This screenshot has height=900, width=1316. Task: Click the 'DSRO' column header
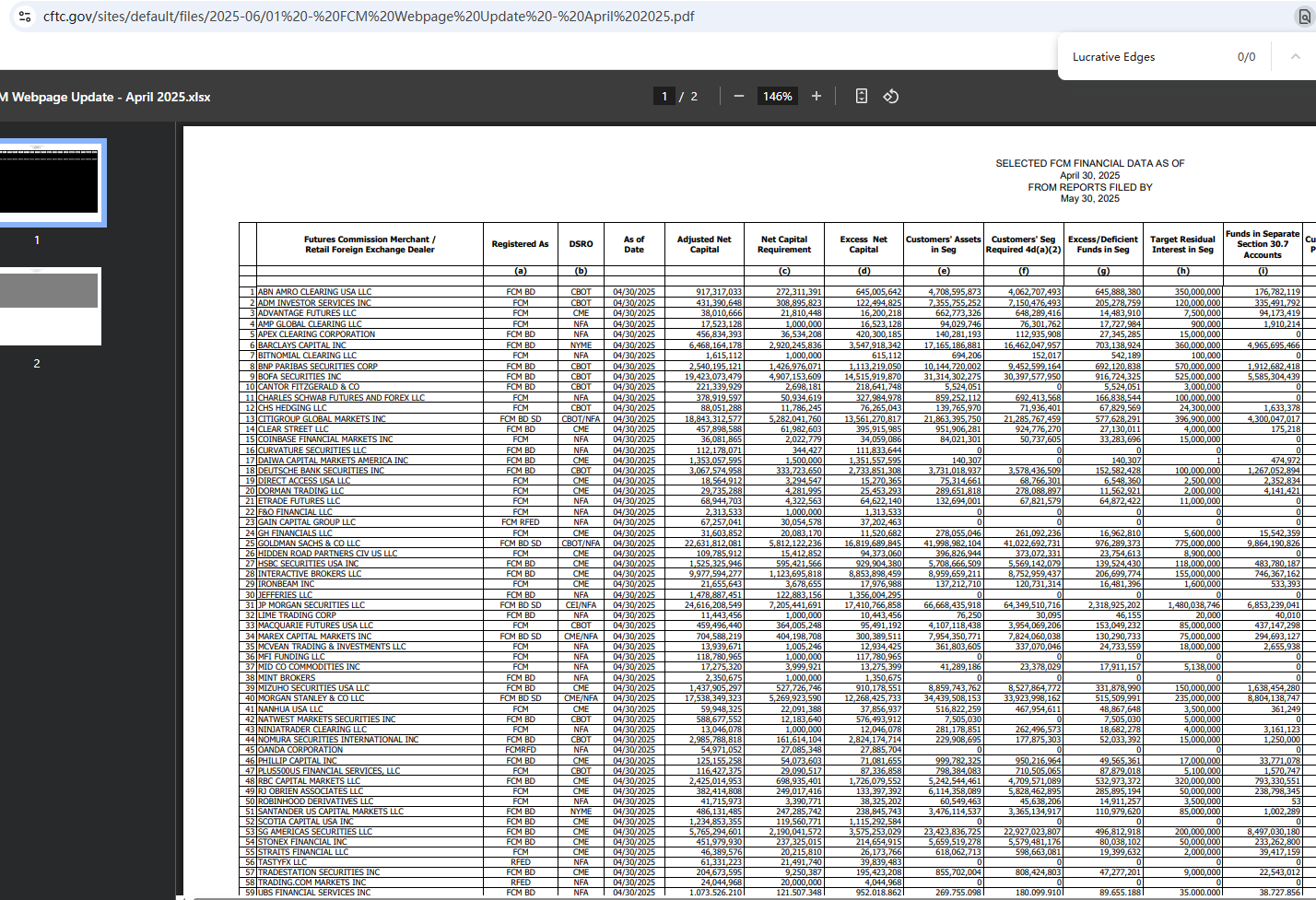click(x=581, y=244)
